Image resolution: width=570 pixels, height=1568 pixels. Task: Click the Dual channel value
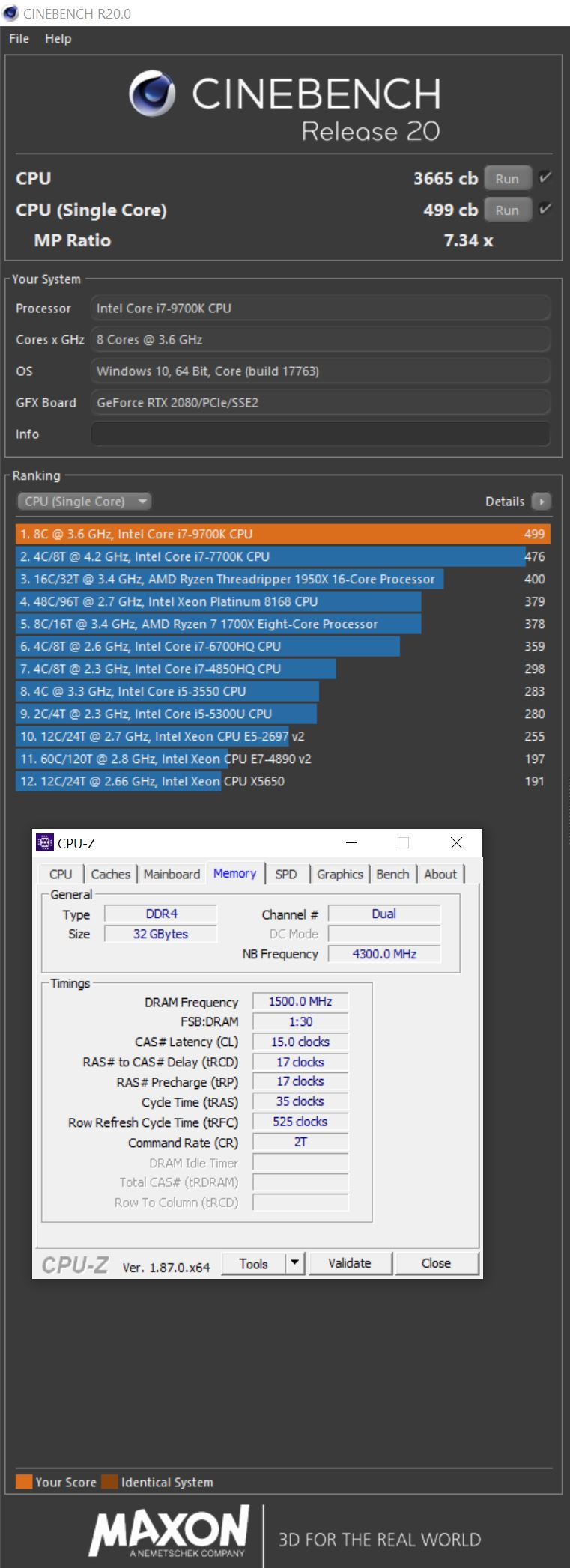tap(384, 914)
